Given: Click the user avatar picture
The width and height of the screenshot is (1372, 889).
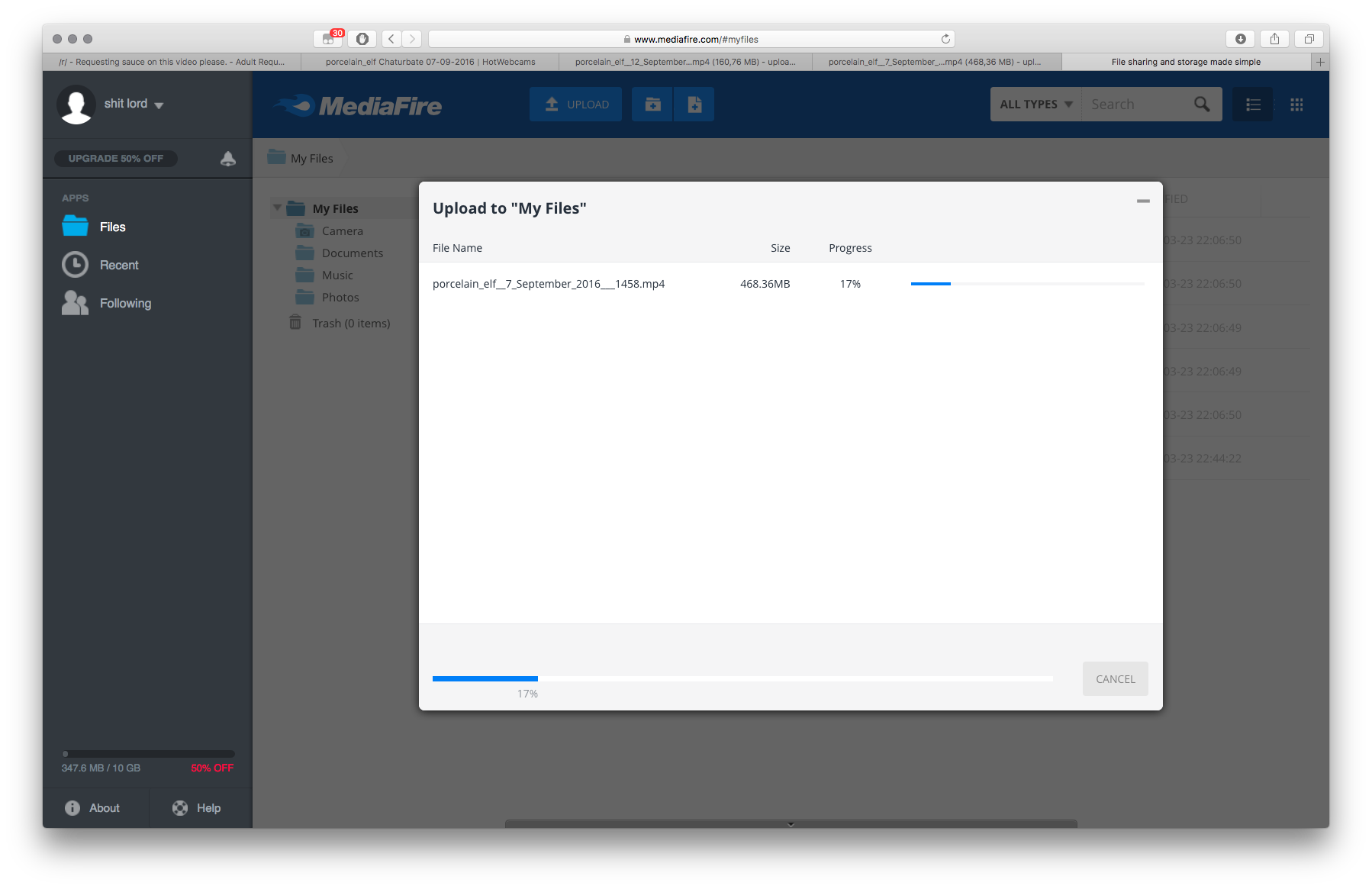Looking at the screenshot, I should [76, 105].
